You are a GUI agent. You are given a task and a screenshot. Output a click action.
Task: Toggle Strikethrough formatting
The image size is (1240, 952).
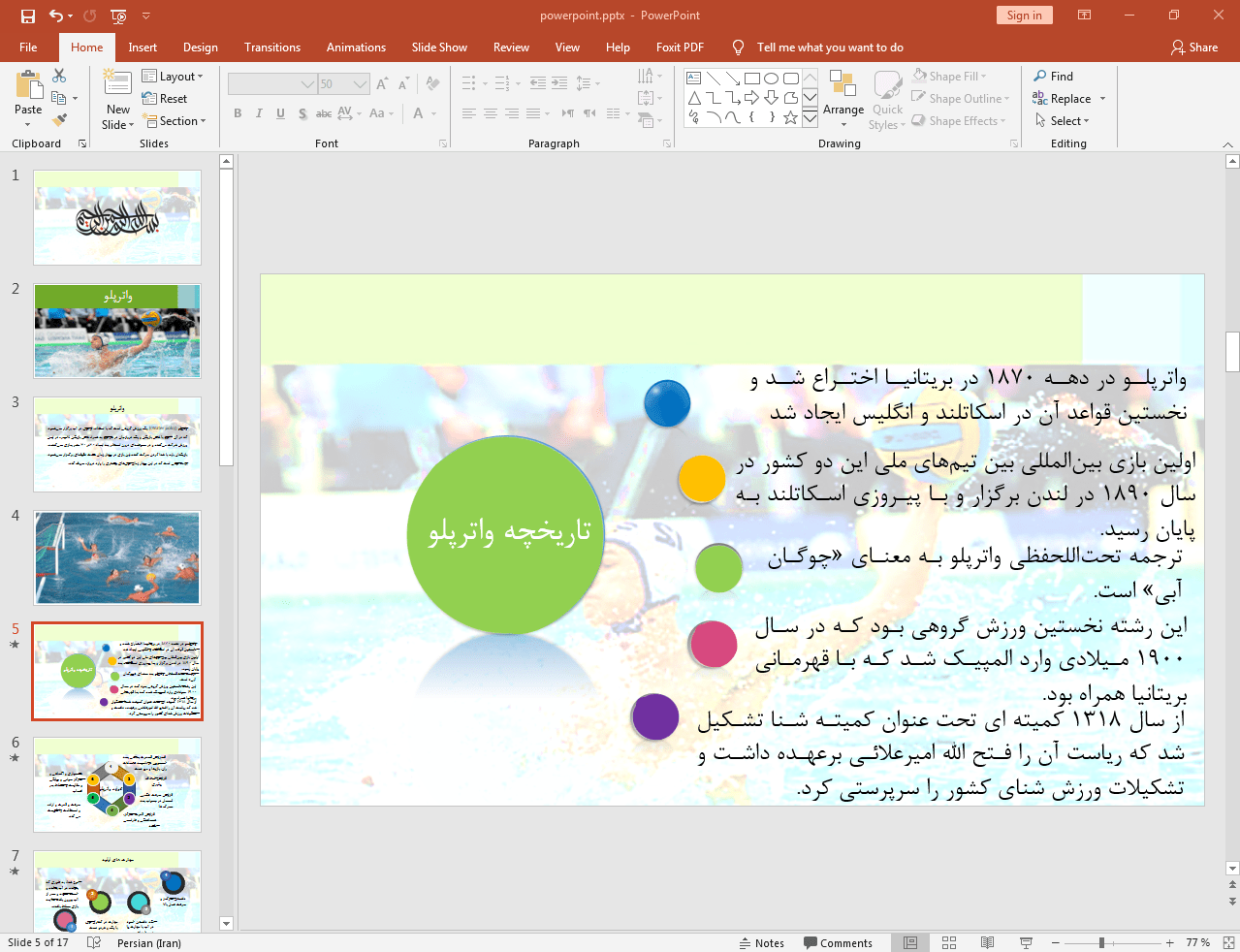point(324,113)
